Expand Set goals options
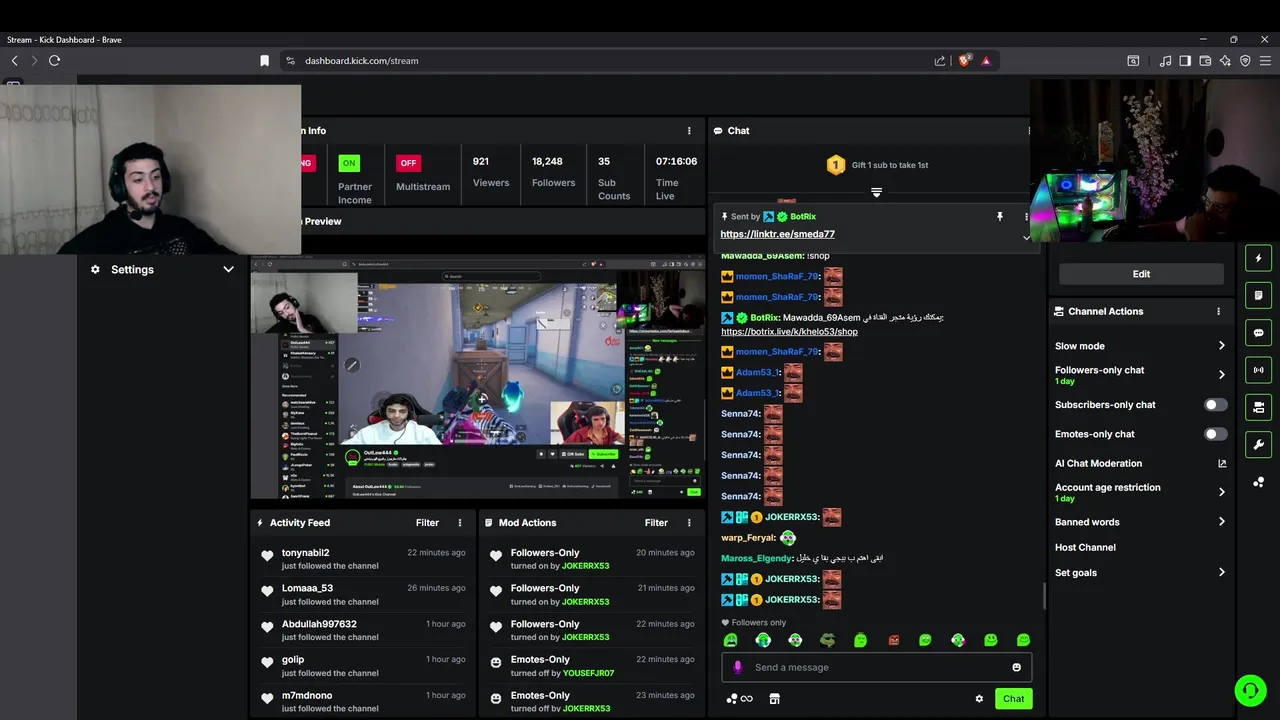This screenshot has width=1280, height=720. coord(1221,573)
